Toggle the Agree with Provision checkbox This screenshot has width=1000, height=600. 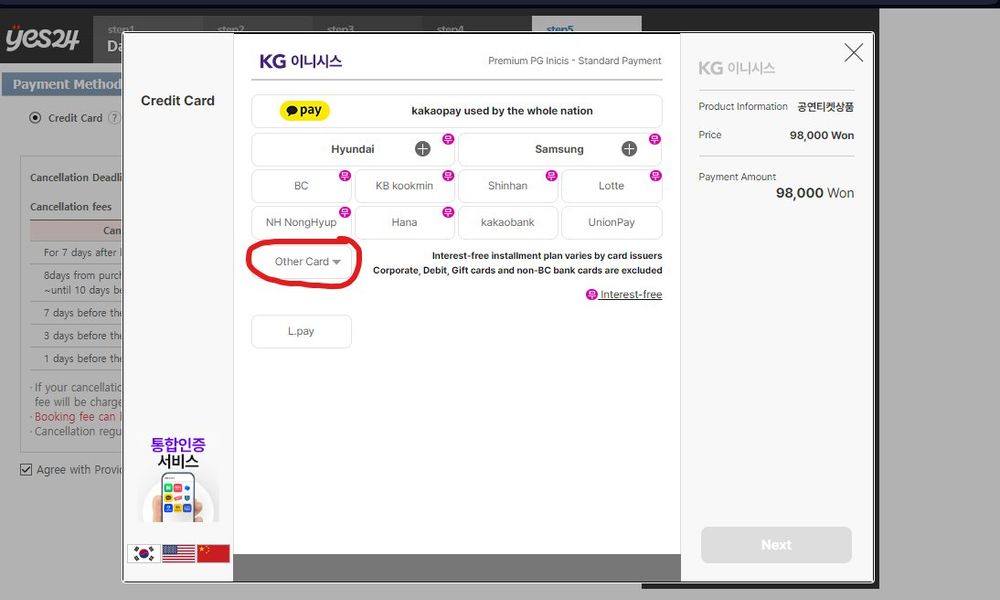tap(26, 470)
